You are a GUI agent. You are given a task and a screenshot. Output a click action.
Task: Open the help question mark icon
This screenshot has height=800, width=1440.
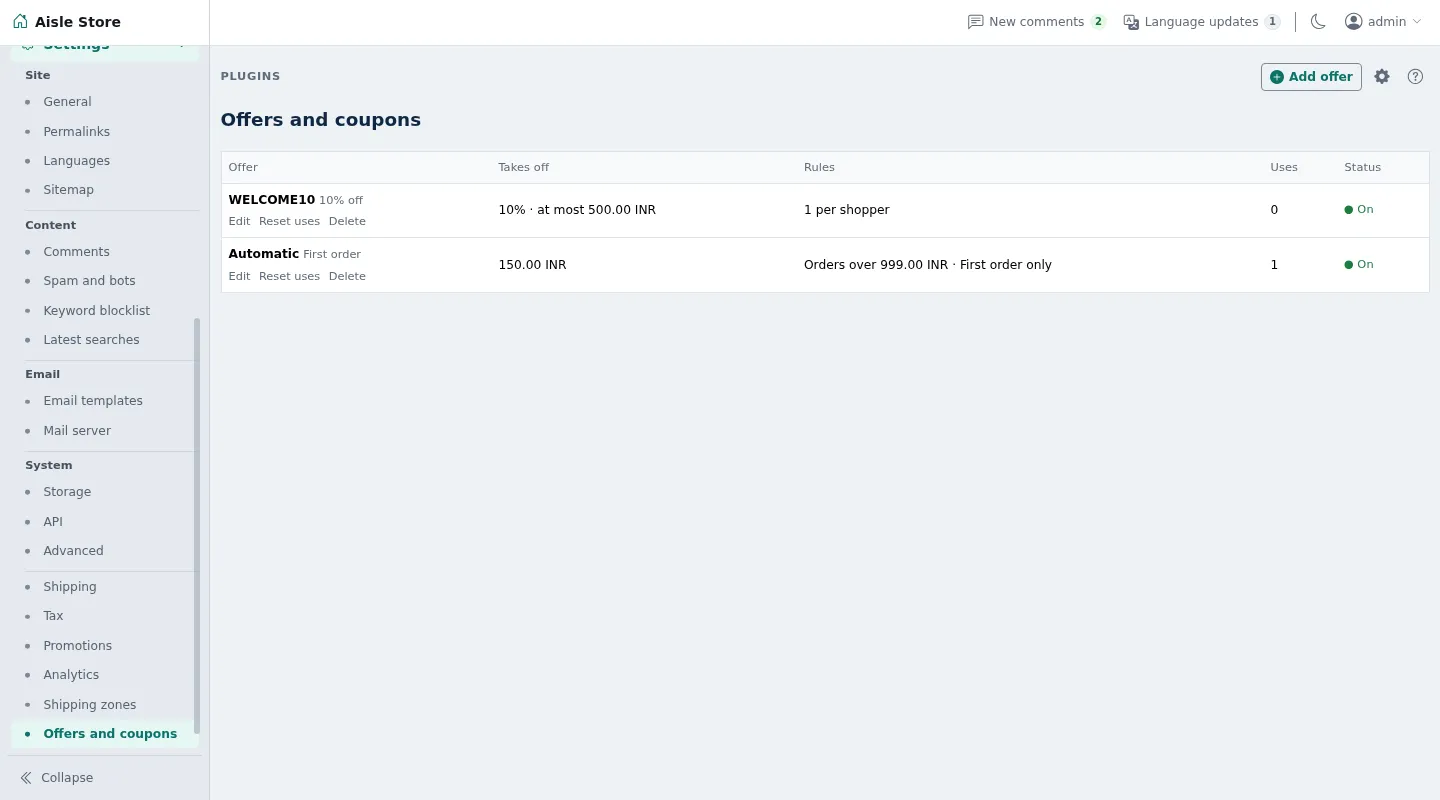point(1415,76)
